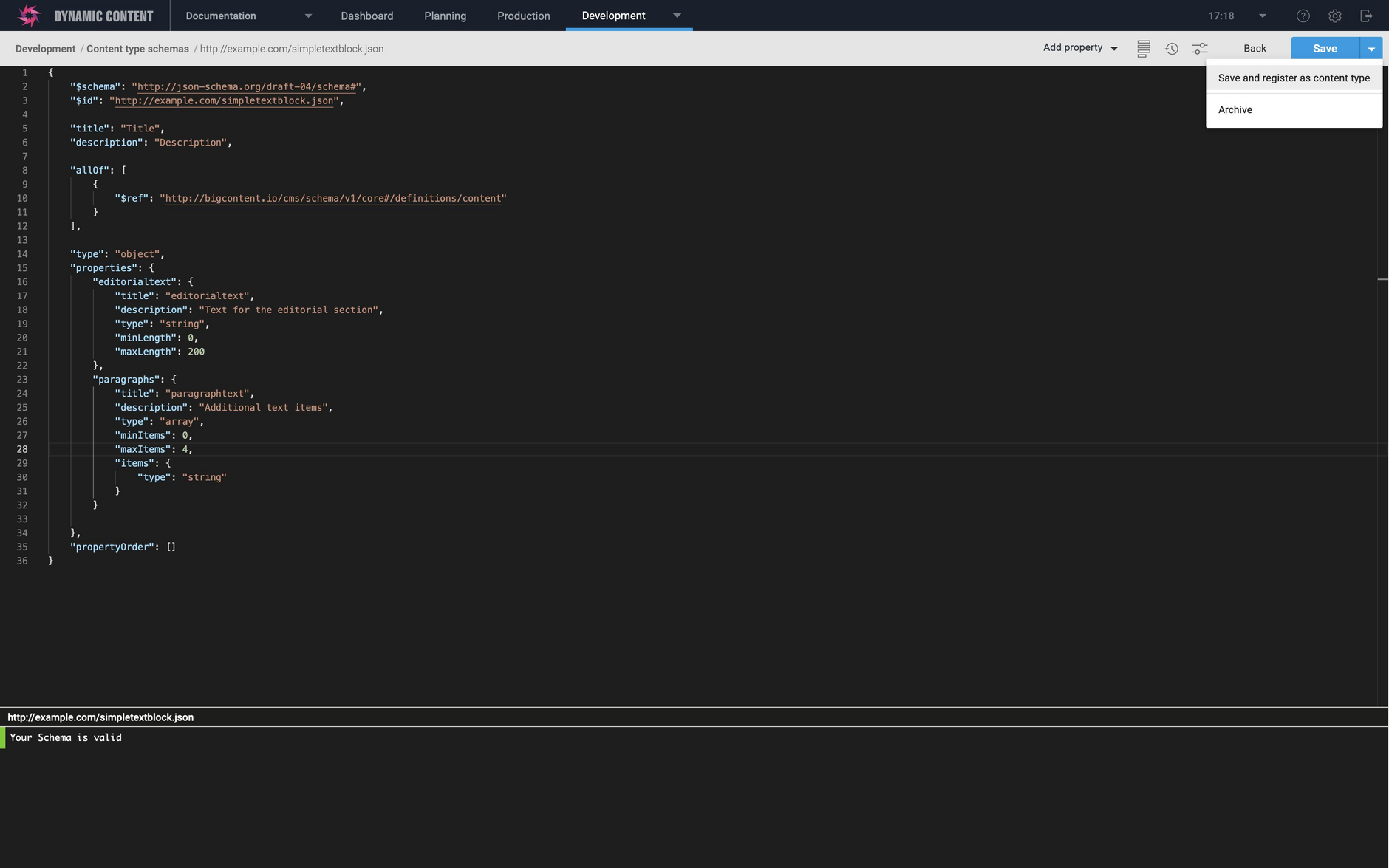The image size is (1389, 868).
Task: Open the Documentation dropdown menu
Action: (307, 16)
